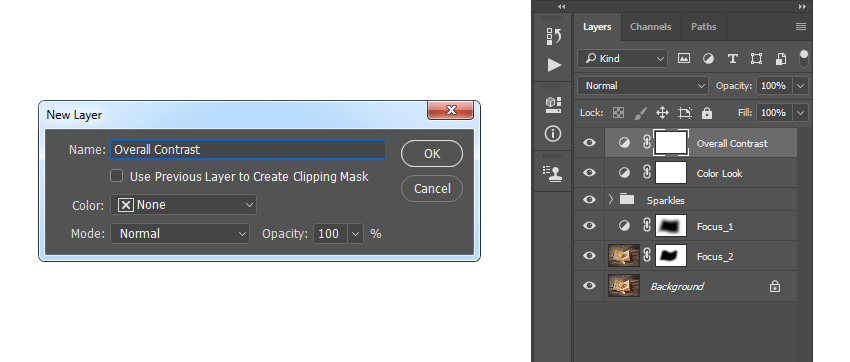Open the Layers panel menu
The width and height of the screenshot is (850, 362).
[x=801, y=27]
